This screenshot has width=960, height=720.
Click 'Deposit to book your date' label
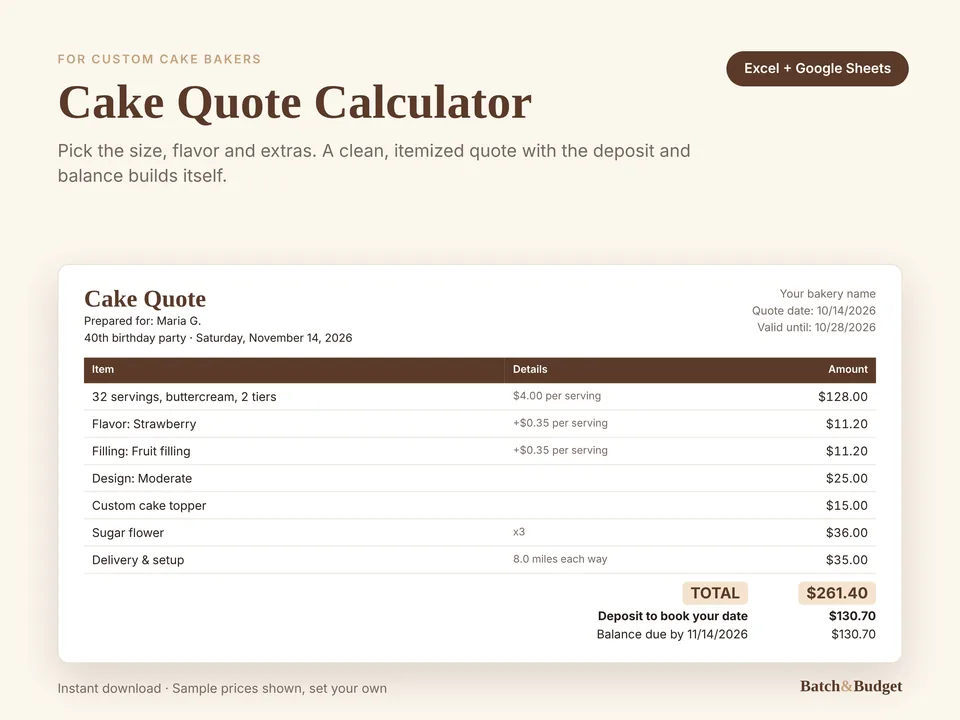[x=673, y=617]
